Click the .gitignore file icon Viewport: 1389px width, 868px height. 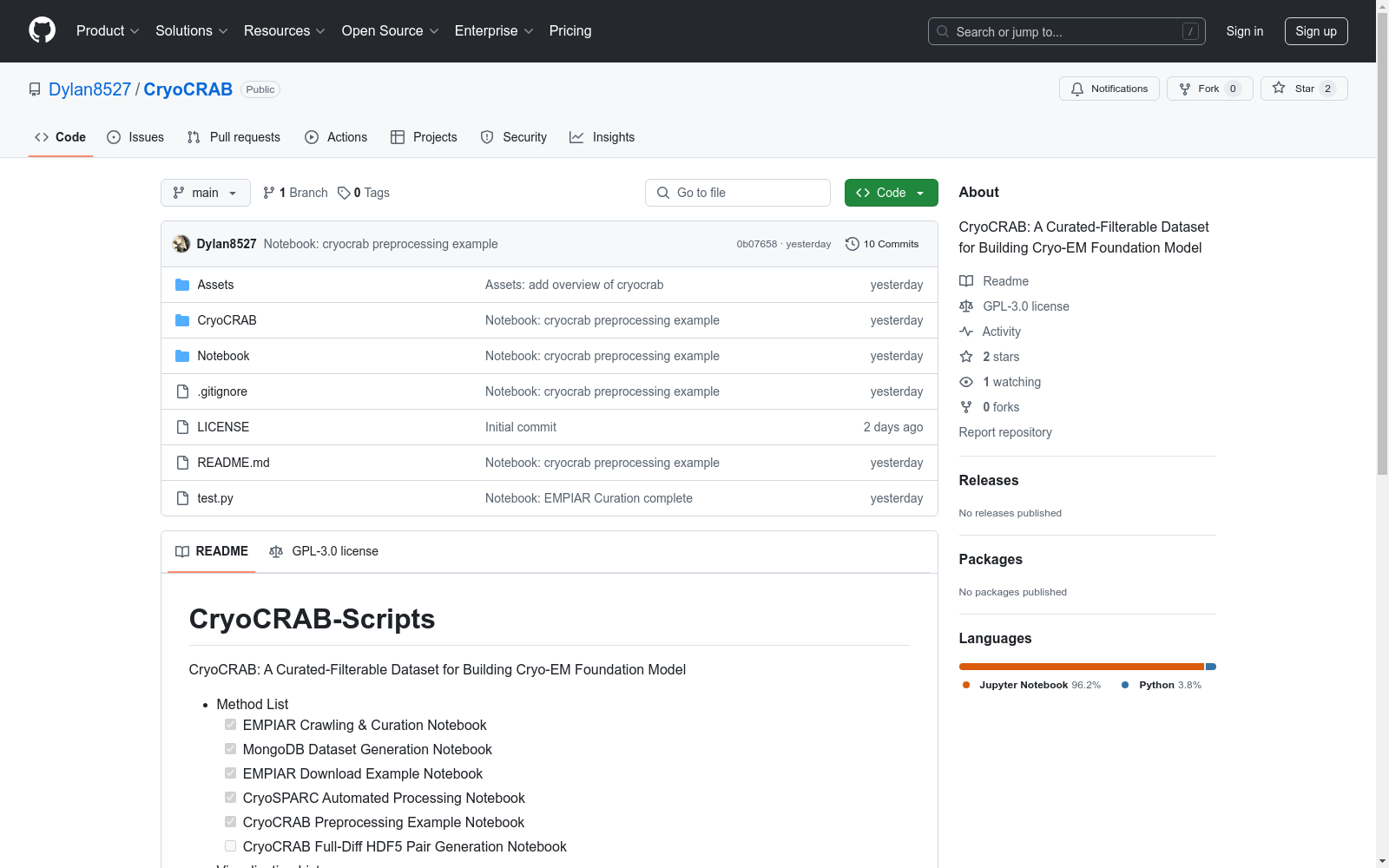[x=182, y=391]
